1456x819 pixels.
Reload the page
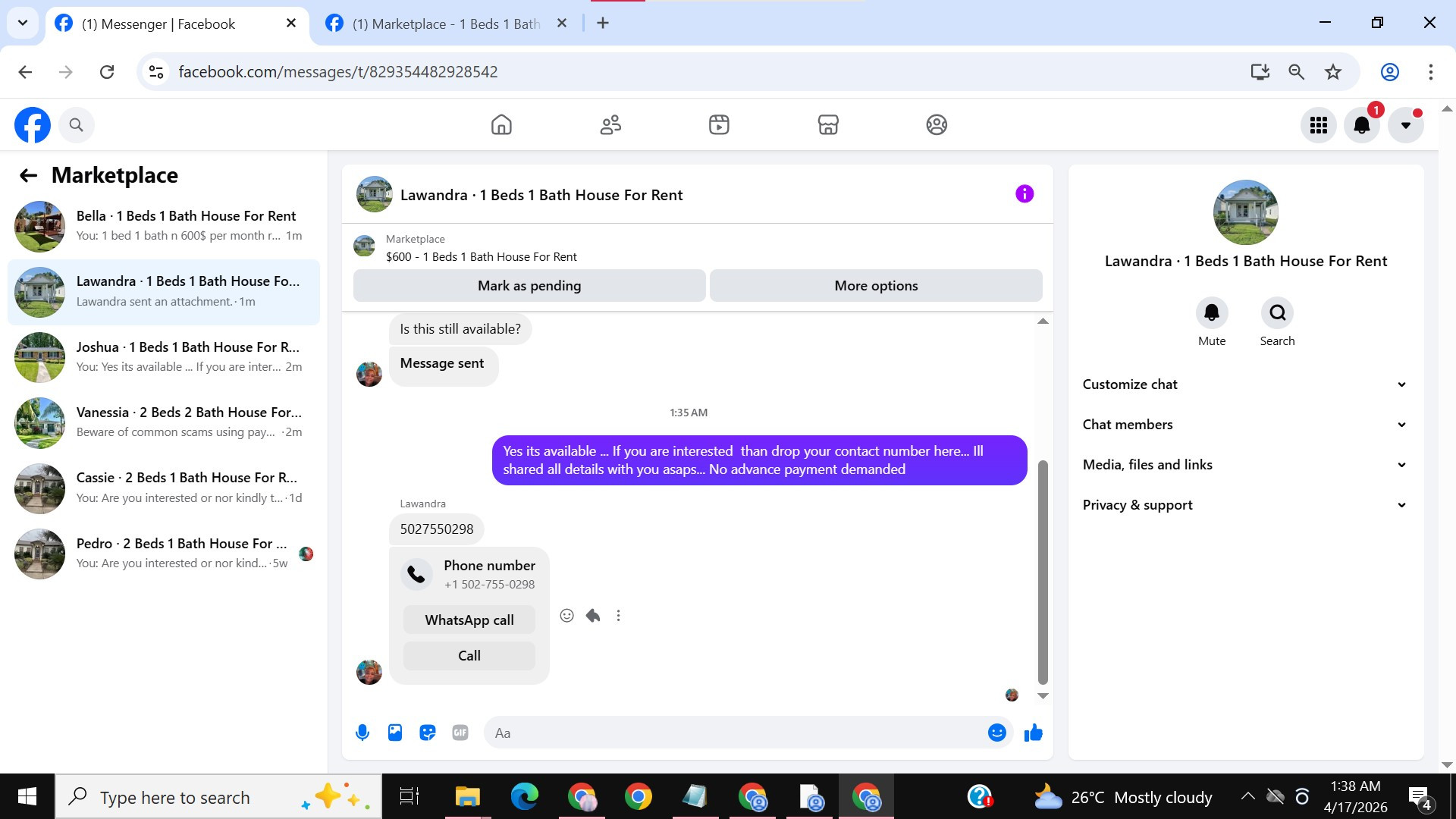click(107, 72)
